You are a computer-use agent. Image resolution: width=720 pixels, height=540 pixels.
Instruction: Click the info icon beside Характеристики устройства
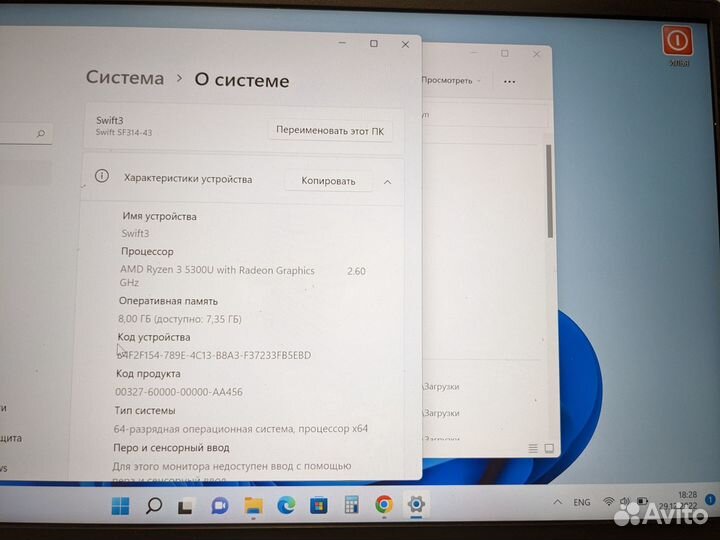[x=101, y=176]
